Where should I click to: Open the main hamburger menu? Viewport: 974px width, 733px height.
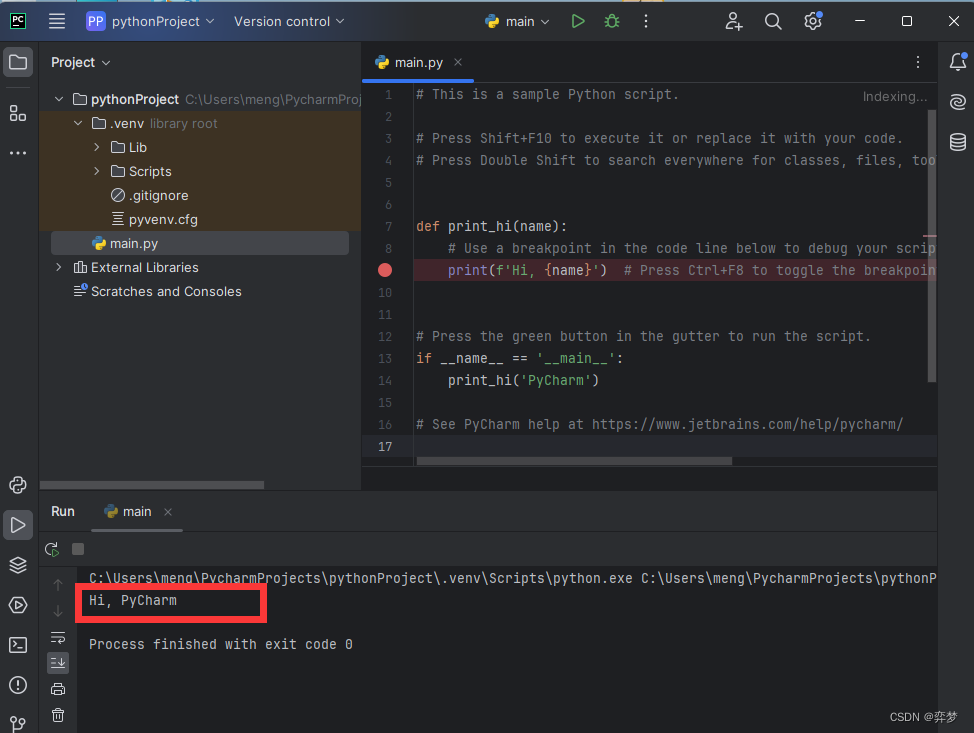(57, 21)
